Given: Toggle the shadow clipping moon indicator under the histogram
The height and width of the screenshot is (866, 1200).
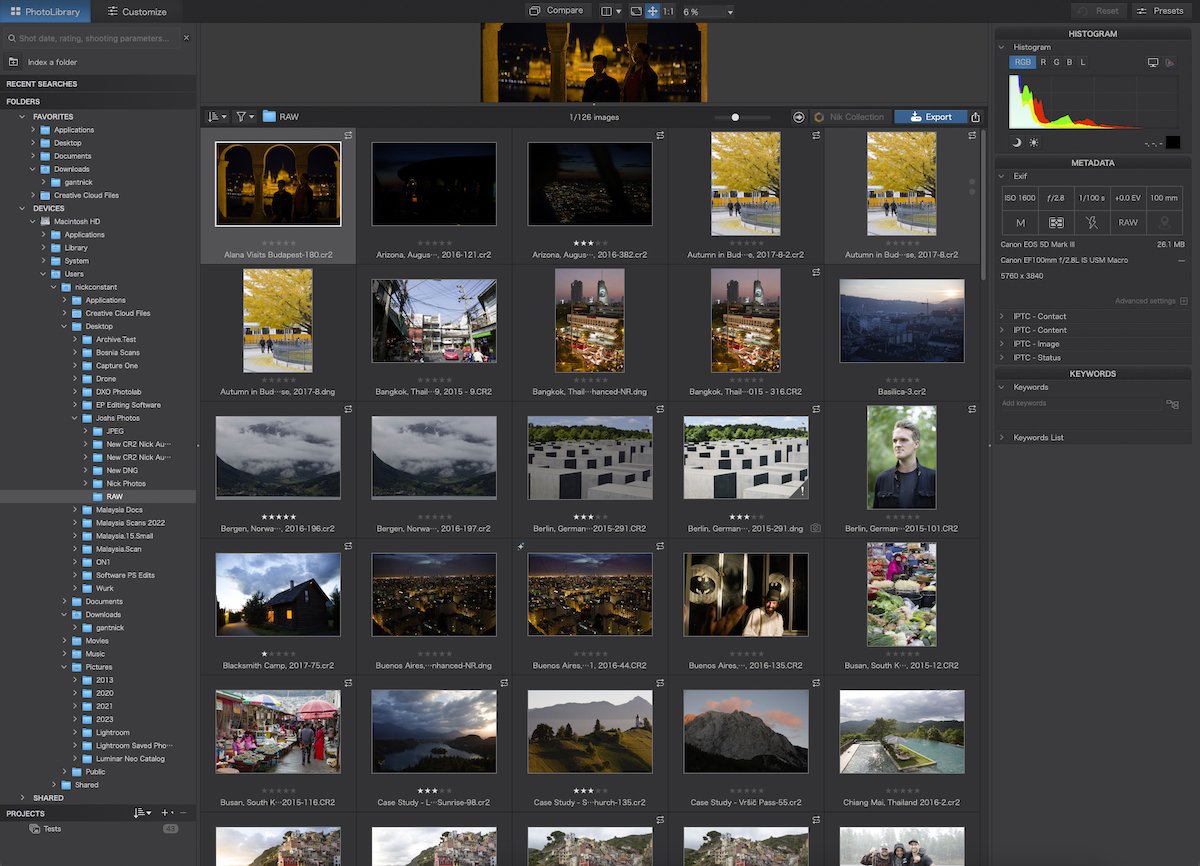Looking at the screenshot, I should click(x=1015, y=142).
